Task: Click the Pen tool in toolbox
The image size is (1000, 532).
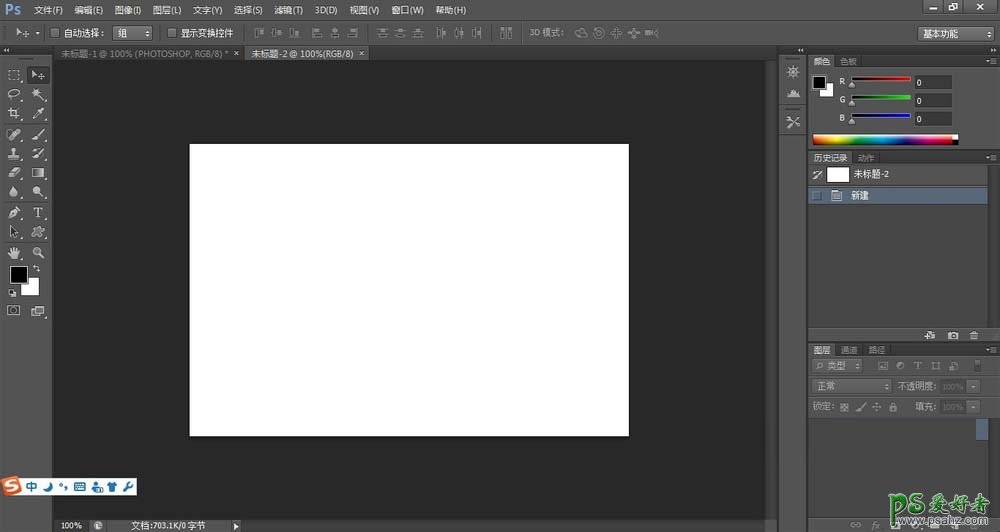Action: [15, 212]
